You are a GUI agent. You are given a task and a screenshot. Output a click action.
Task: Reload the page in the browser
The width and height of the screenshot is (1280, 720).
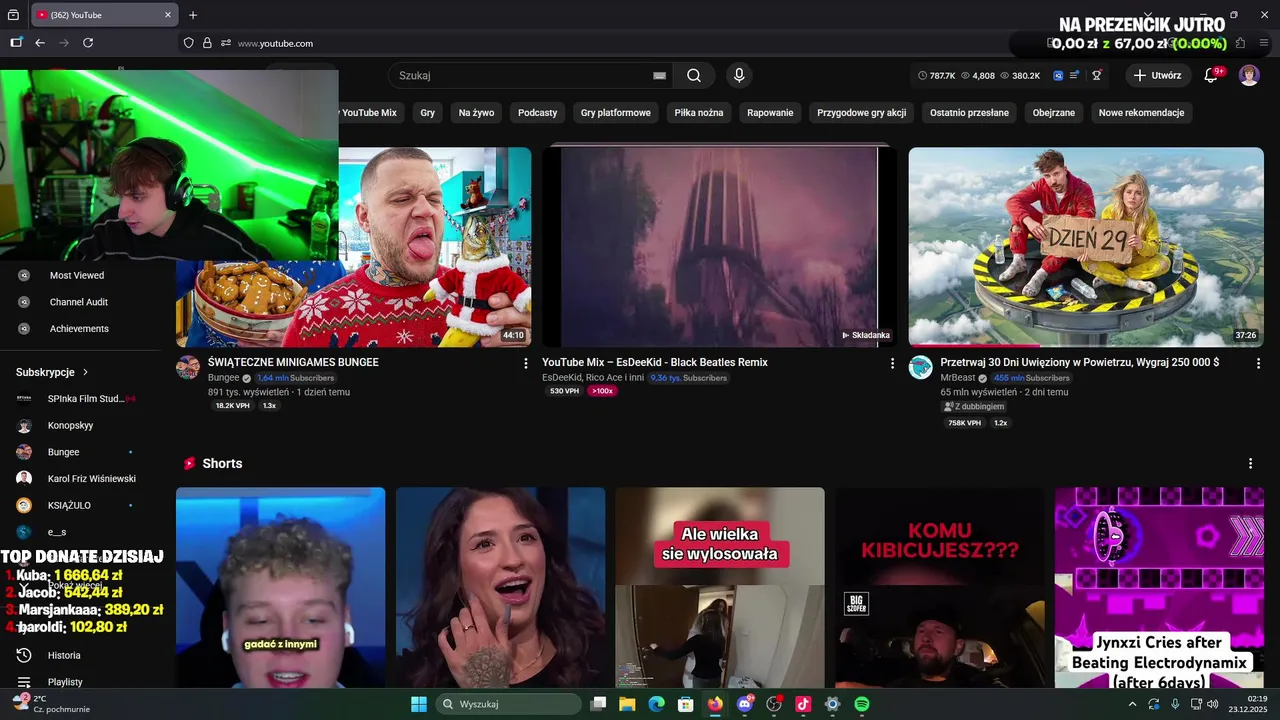point(88,43)
